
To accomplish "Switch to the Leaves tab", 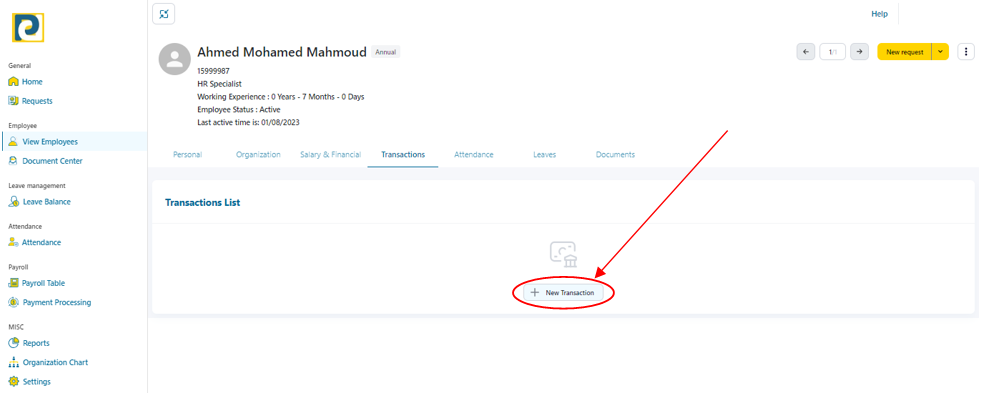I will pos(544,154).
